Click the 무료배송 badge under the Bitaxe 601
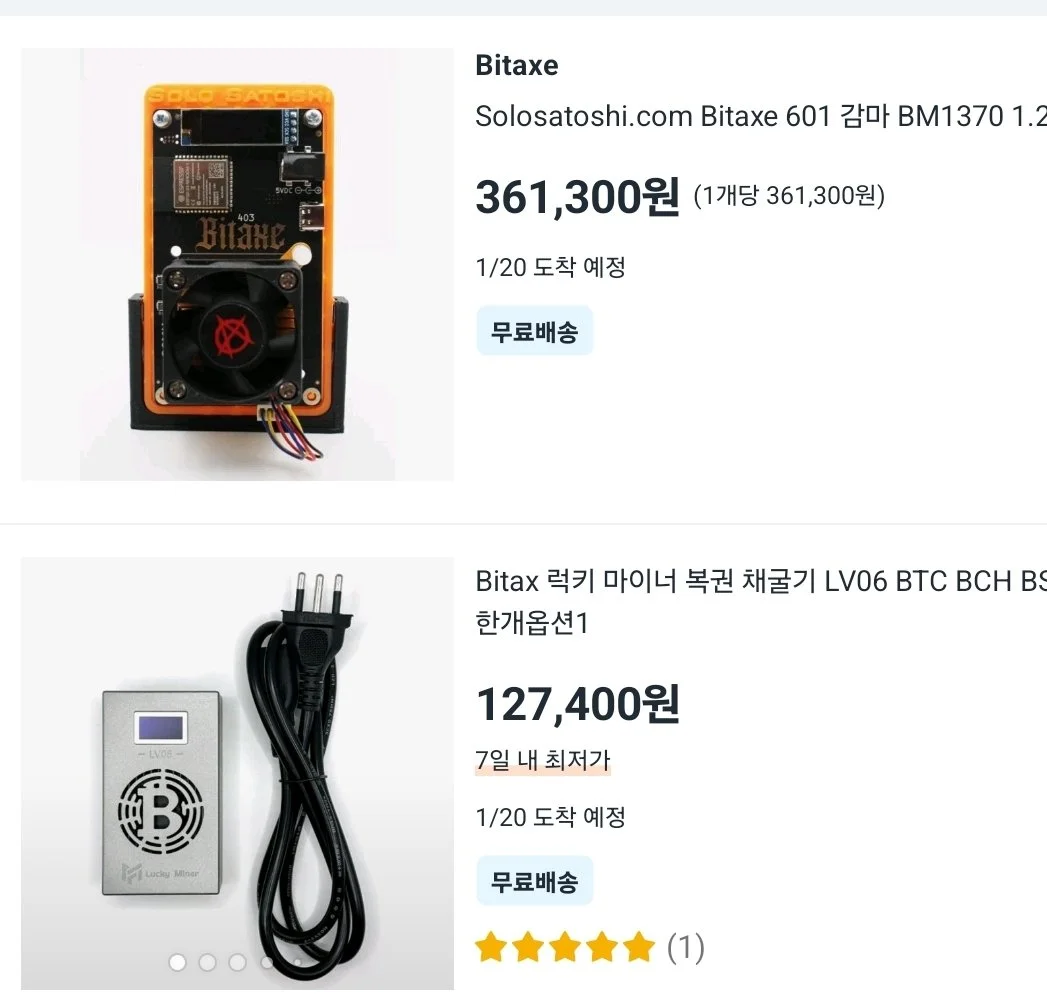This screenshot has width=1047, height=1008. (x=535, y=331)
